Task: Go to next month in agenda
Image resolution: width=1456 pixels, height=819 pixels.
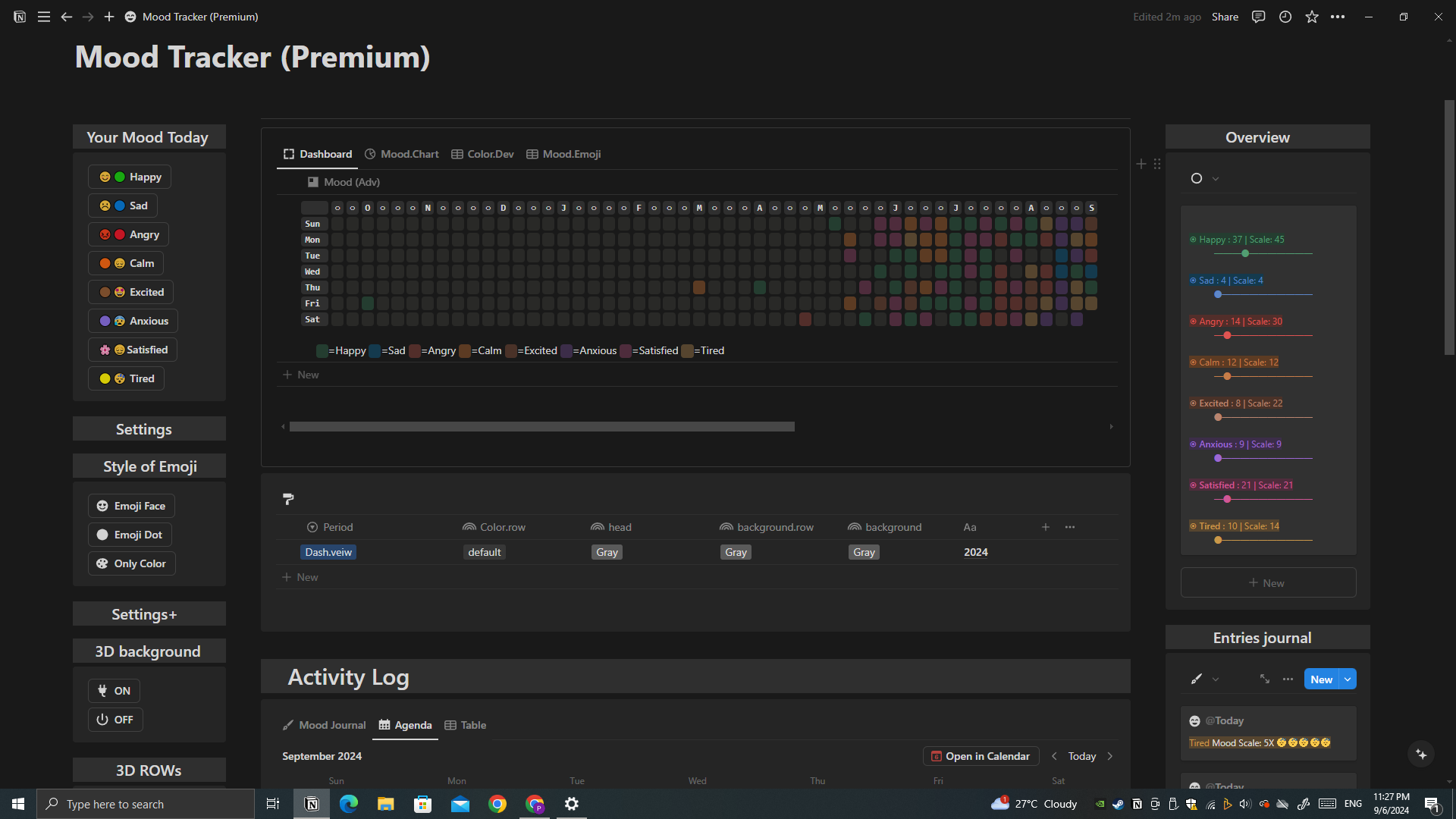Action: pos(1110,756)
